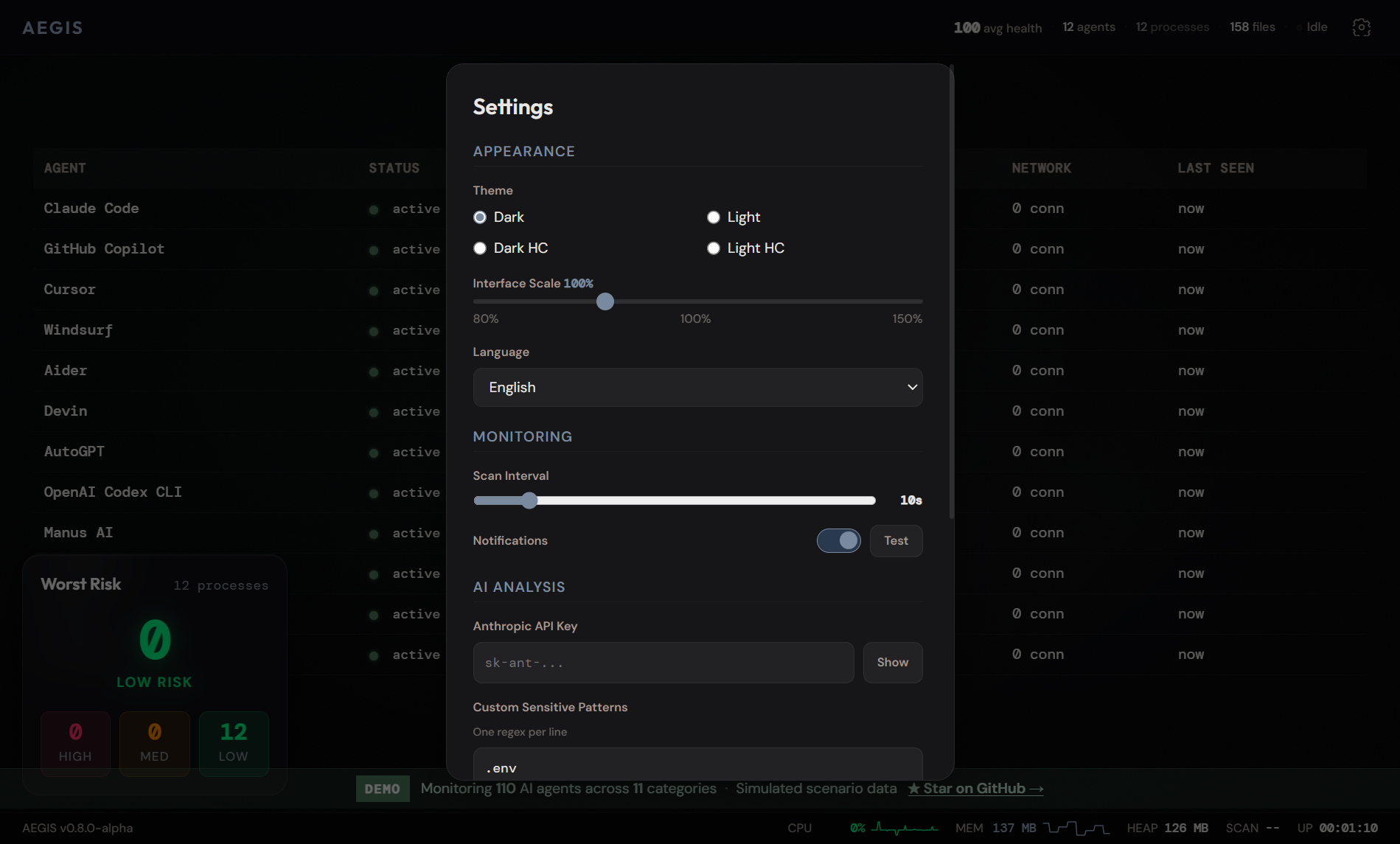Click the AEGIS logo
This screenshot has height=844, width=1400.
[x=52, y=28]
